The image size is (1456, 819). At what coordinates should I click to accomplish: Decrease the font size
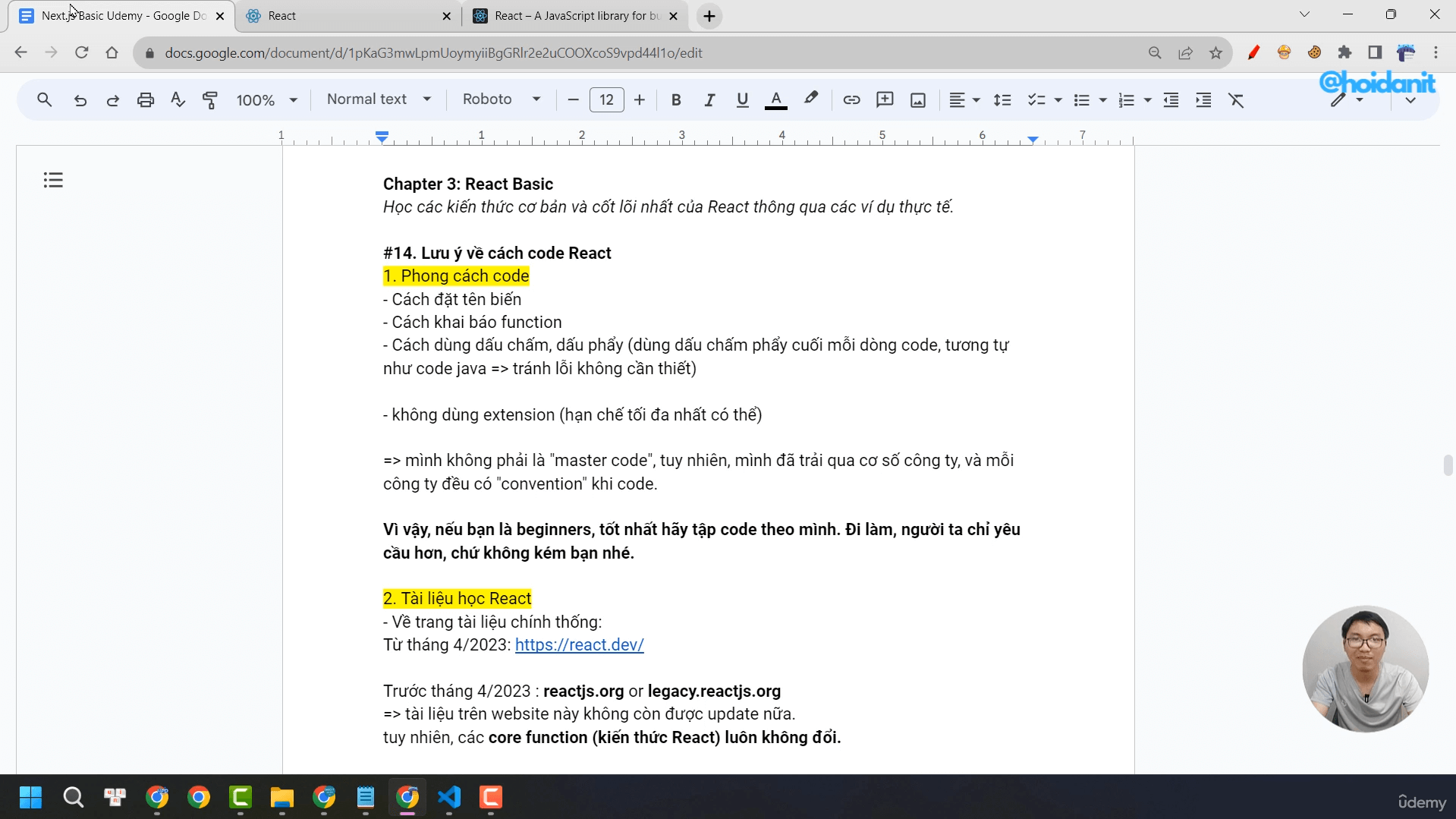coord(573,99)
